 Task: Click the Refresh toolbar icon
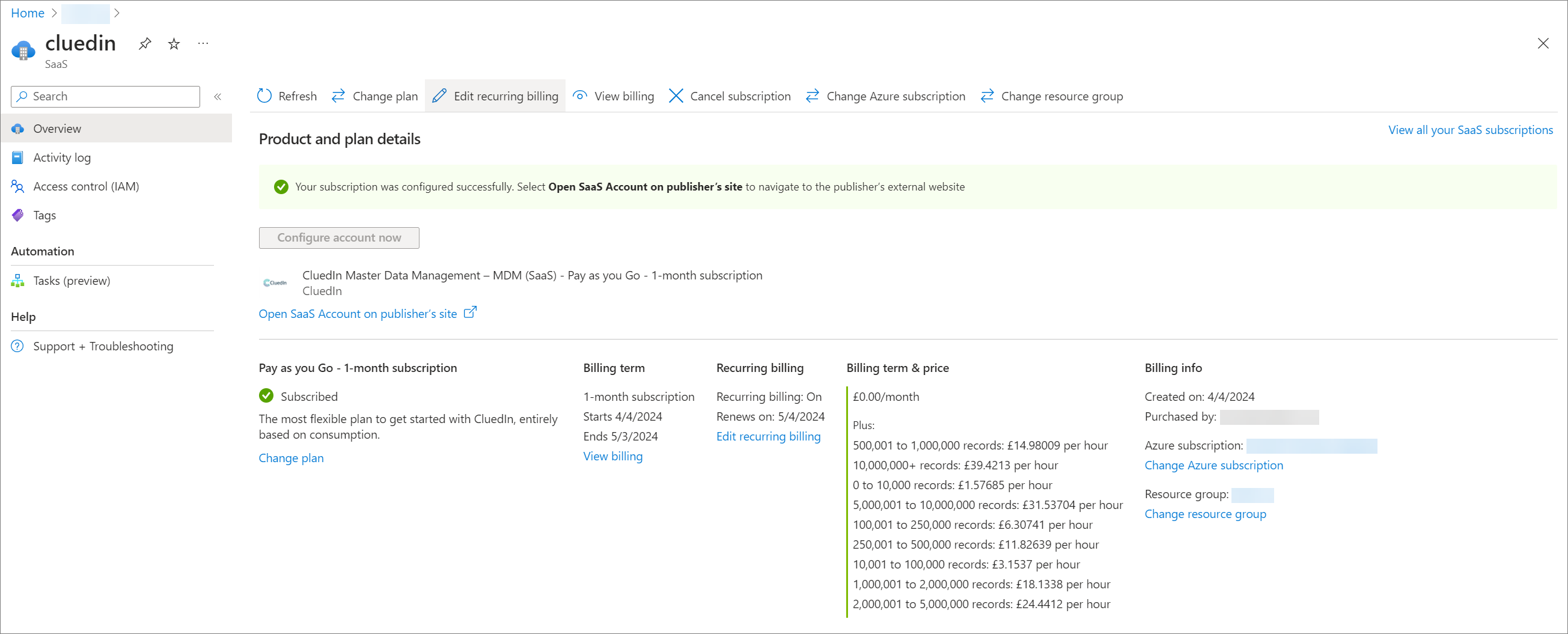point(264,96)
